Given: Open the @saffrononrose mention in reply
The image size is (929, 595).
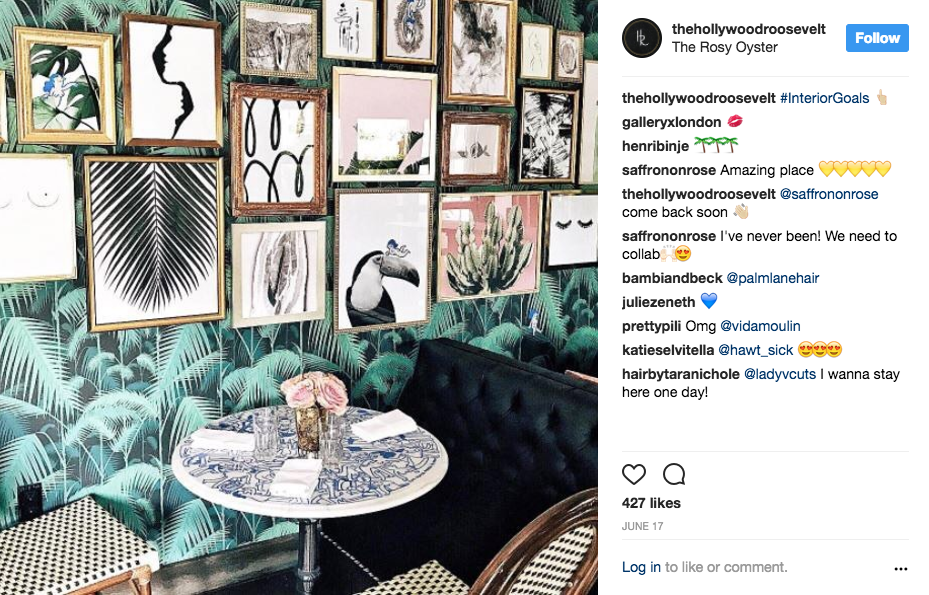Looking at the screenshot, I should tap(829, 194).
